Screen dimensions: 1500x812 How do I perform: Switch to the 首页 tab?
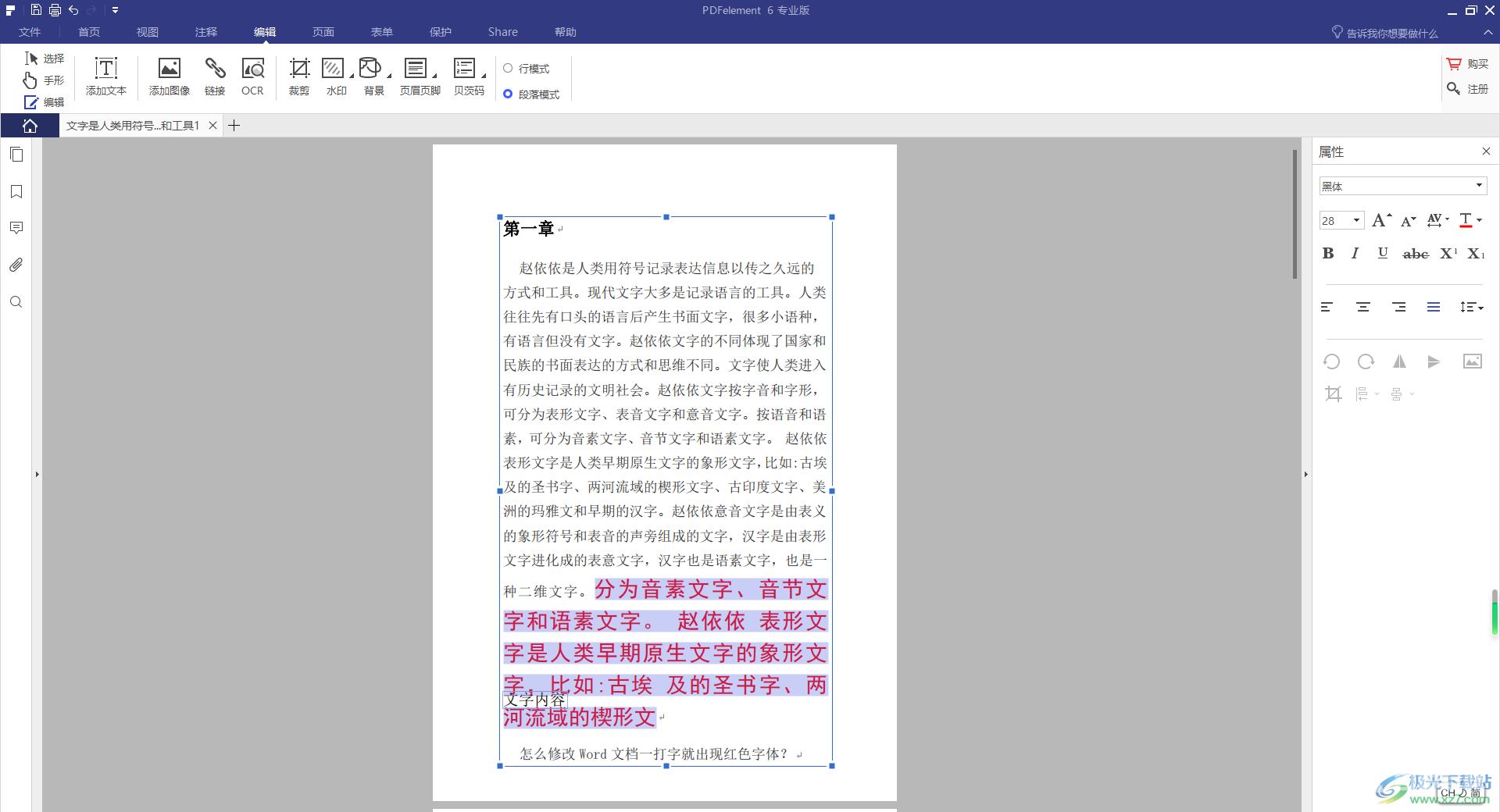tap(89, 32)
